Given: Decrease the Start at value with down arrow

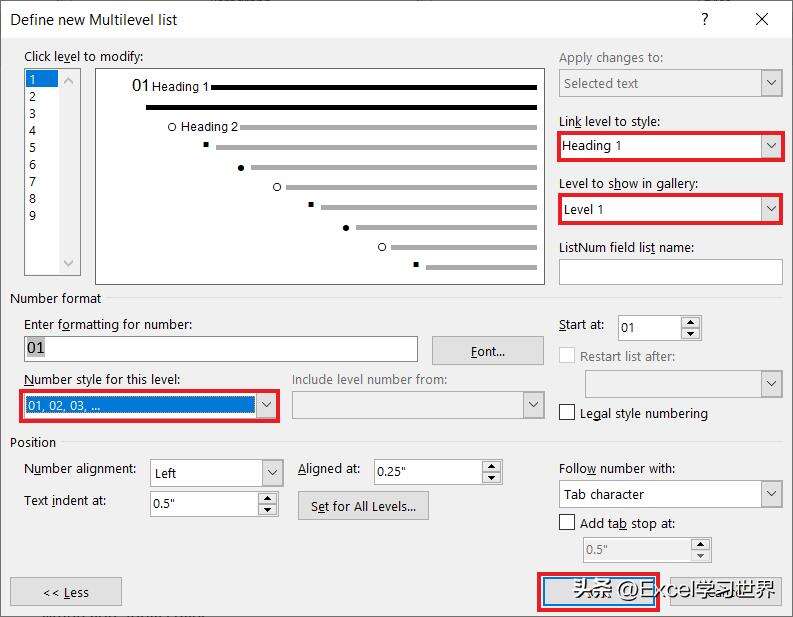Looking at the screenshot, I should 690,333.
